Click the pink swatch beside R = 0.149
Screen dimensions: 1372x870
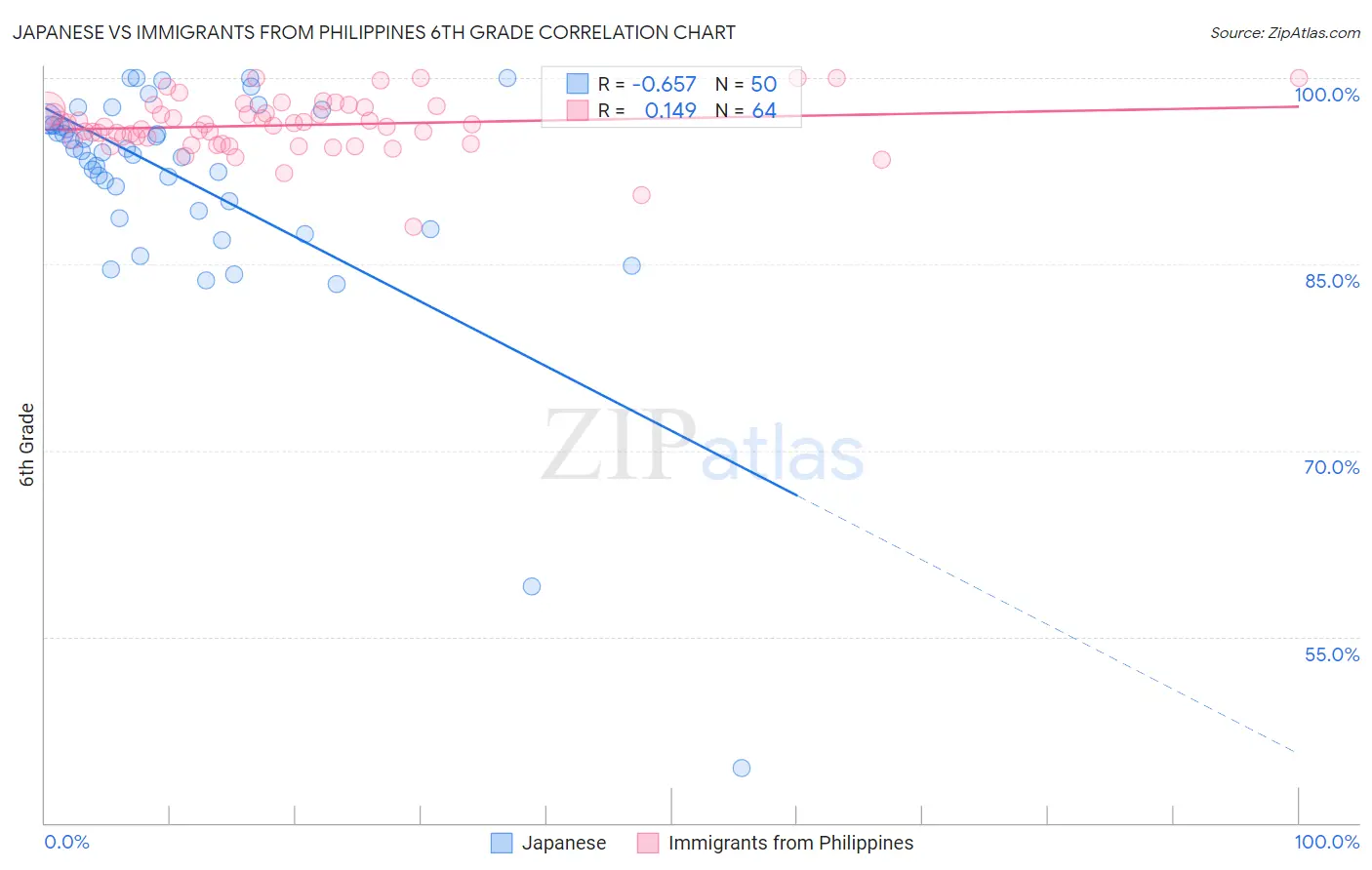(578, 110)
